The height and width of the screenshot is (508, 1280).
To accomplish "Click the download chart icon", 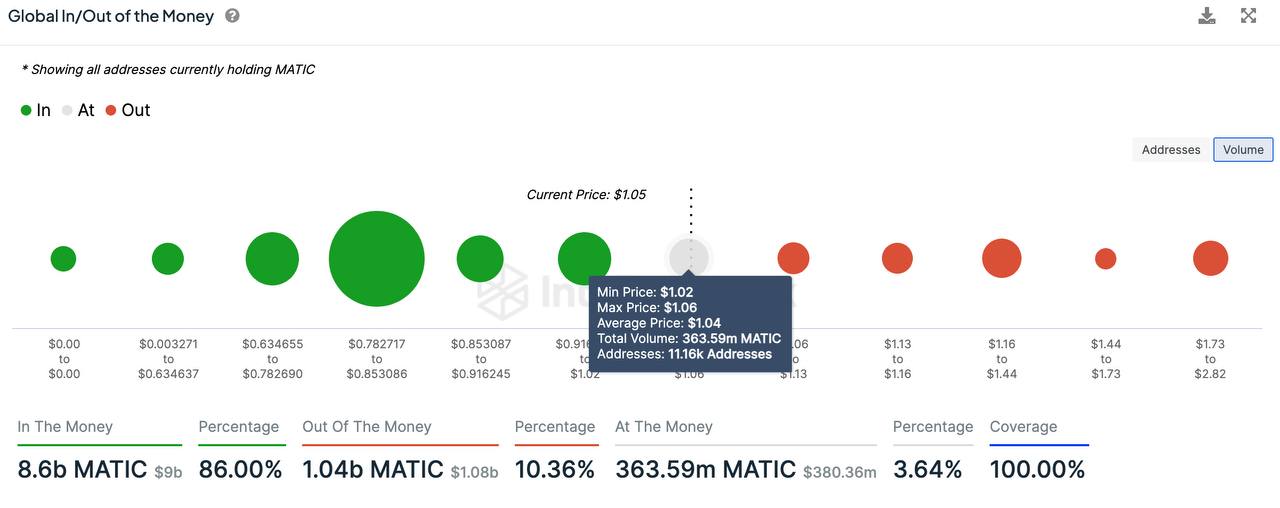I will point(1207,16).
